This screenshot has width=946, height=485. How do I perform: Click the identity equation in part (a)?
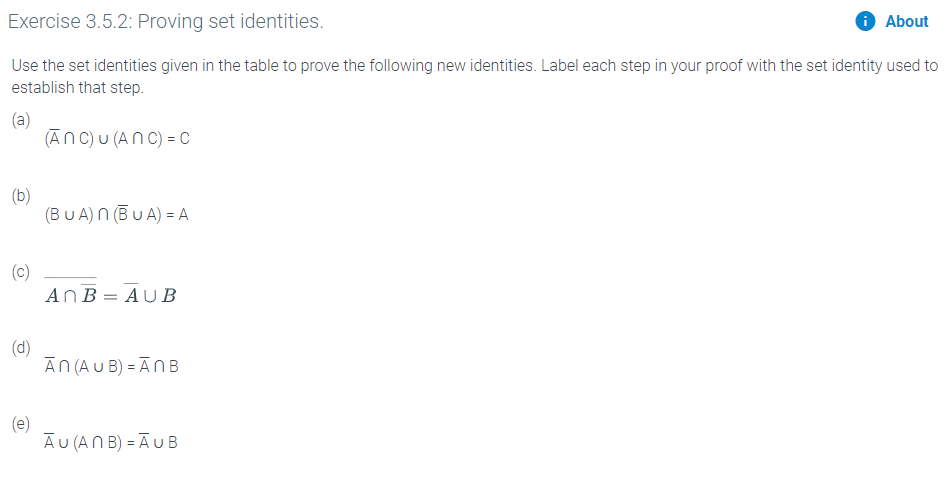click(117, 139)
